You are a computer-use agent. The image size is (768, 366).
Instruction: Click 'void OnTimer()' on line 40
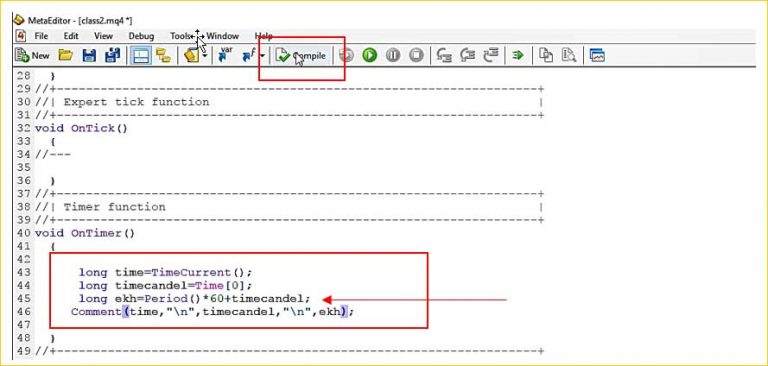84,233
